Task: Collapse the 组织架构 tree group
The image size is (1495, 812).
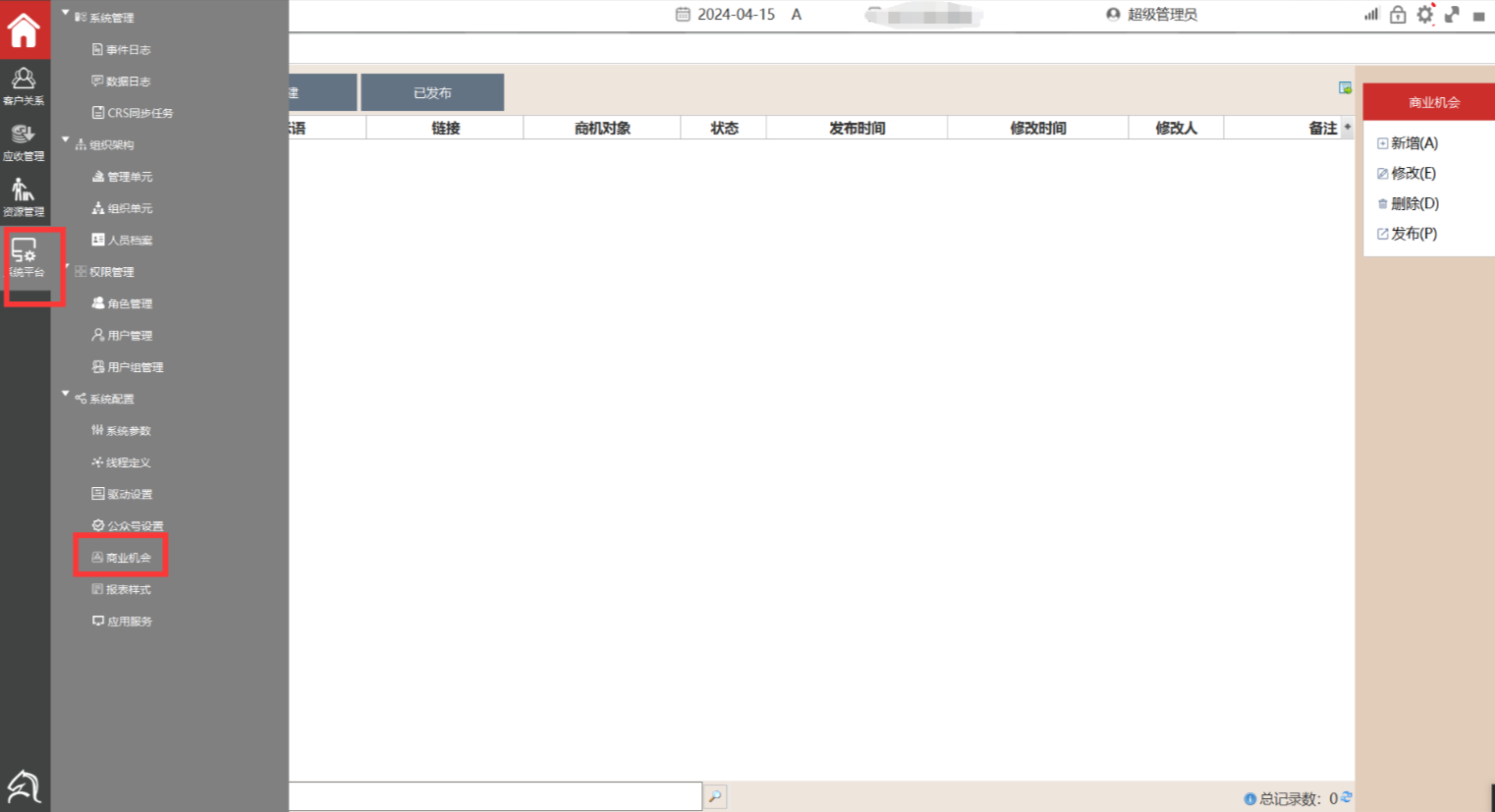Action: 66,140
